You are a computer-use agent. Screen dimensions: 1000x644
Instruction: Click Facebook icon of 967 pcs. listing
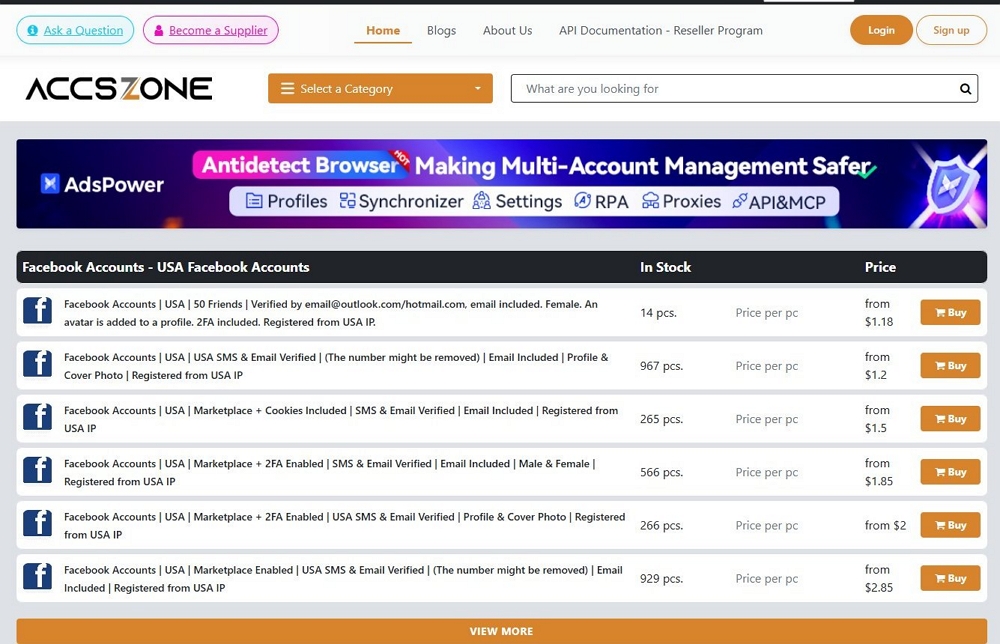38,365
